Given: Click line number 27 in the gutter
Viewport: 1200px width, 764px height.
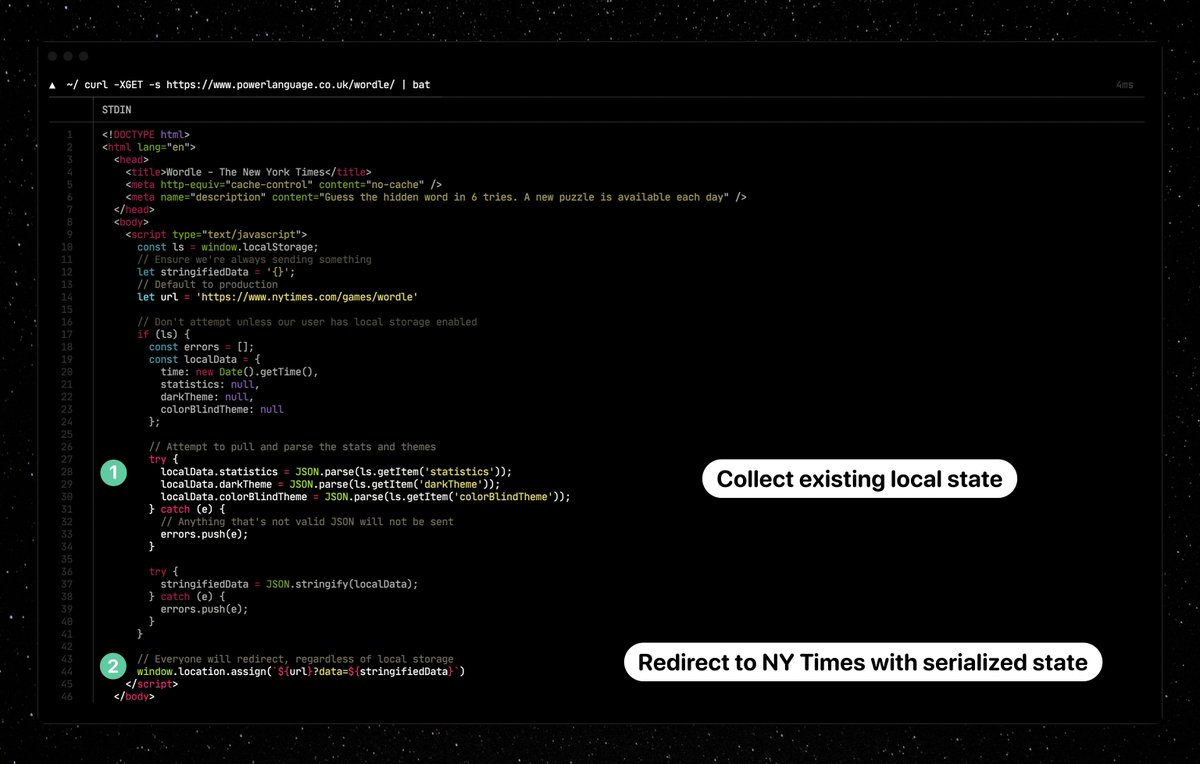Looking at the screenshot, I should 66,459.
